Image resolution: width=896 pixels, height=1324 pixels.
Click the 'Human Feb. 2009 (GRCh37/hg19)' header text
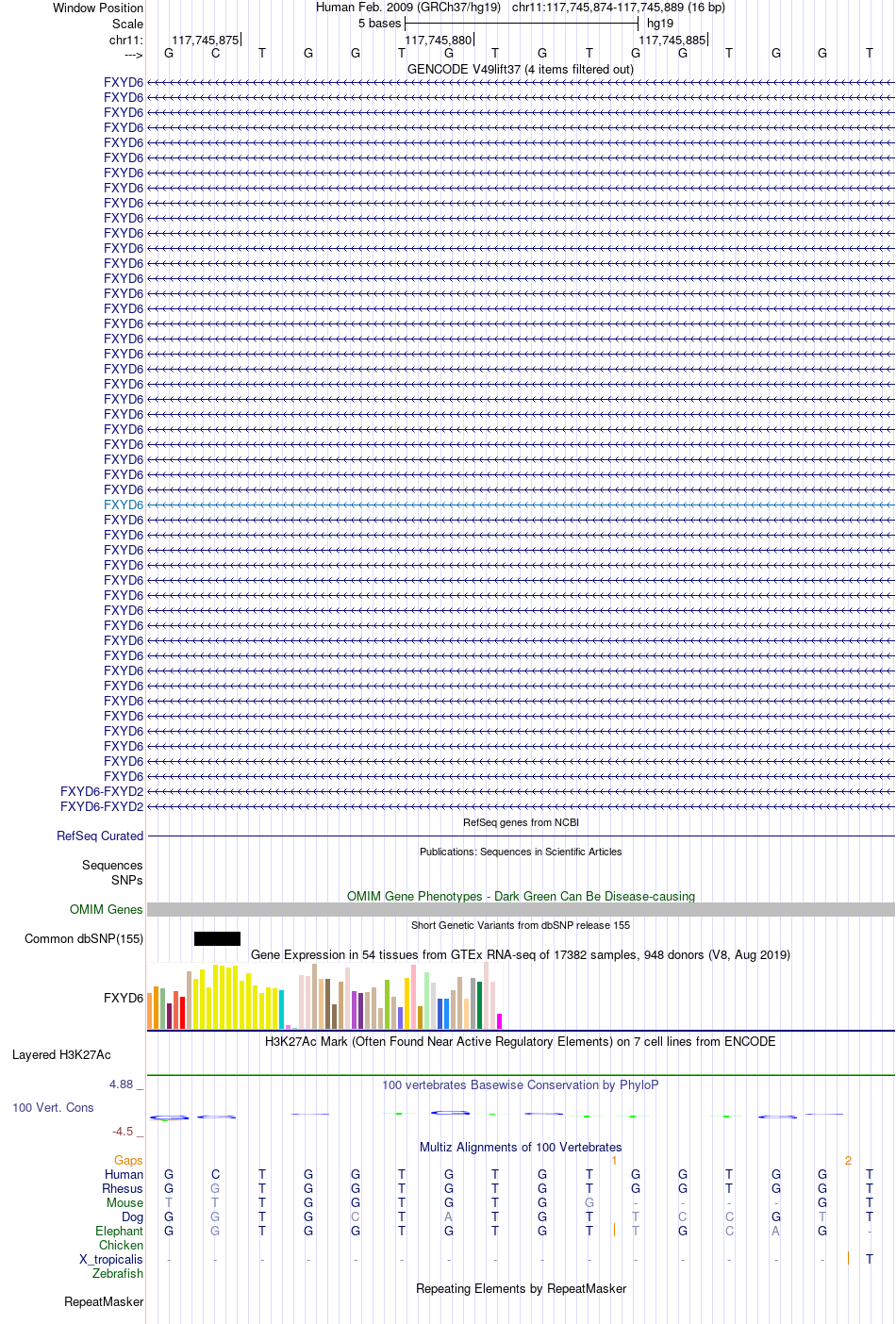tap(407, 8)
